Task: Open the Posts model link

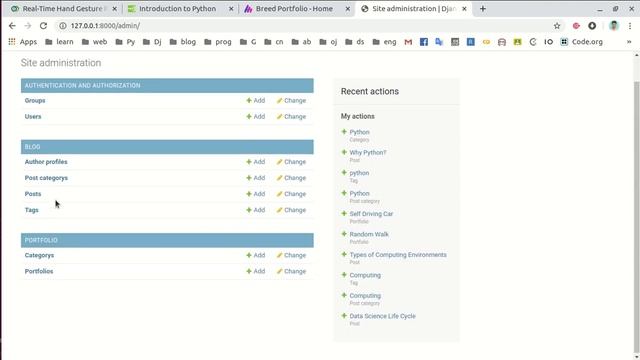Action: [x=33, y=194]
